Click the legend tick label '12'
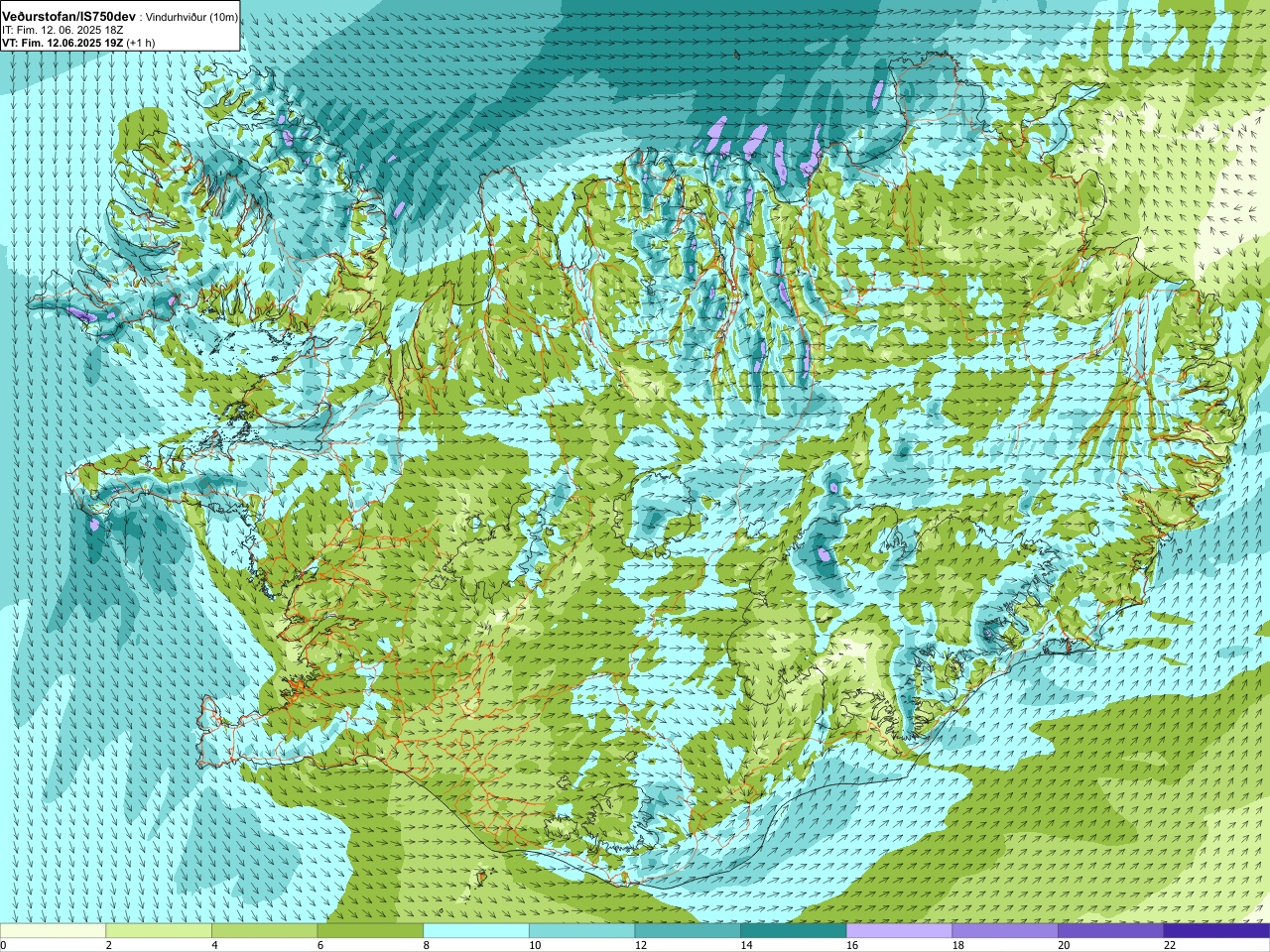1270x952 pixels. (641, 946)
